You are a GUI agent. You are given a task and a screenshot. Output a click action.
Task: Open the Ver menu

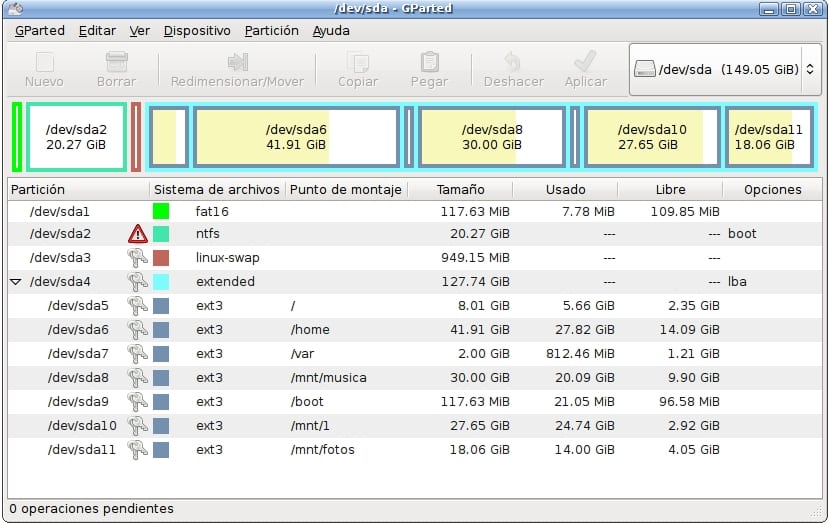point(140,31)
